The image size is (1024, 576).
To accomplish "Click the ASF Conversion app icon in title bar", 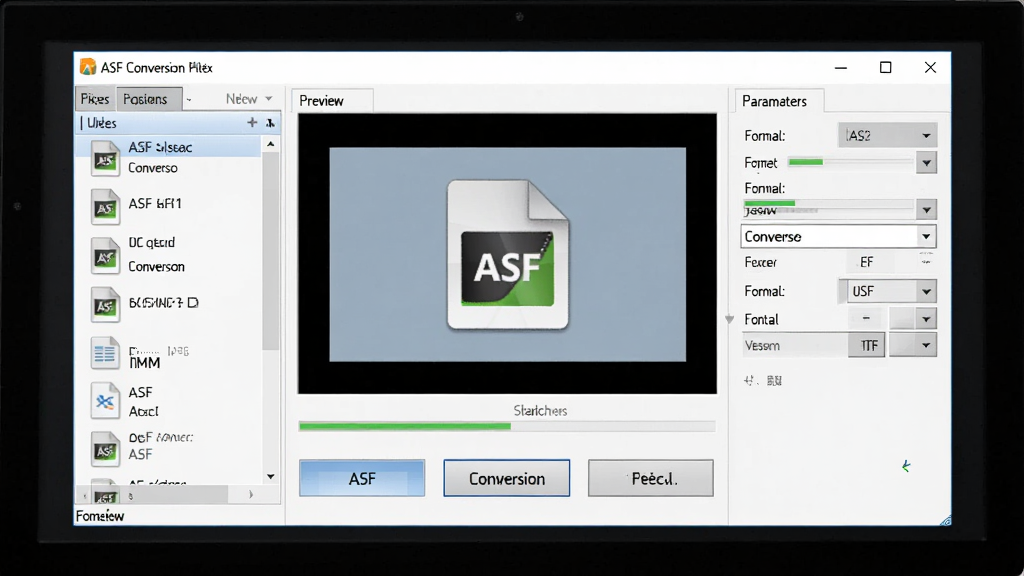I will coord(88,67).
